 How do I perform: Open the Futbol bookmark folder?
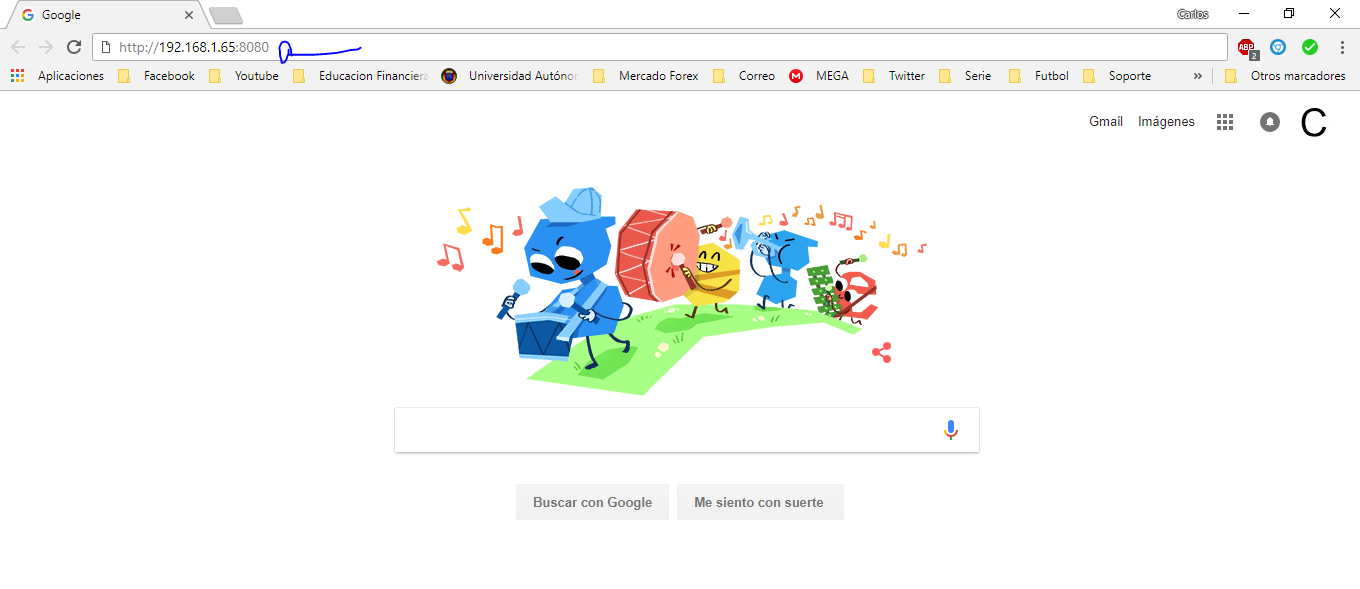[x=1039, y=76]
